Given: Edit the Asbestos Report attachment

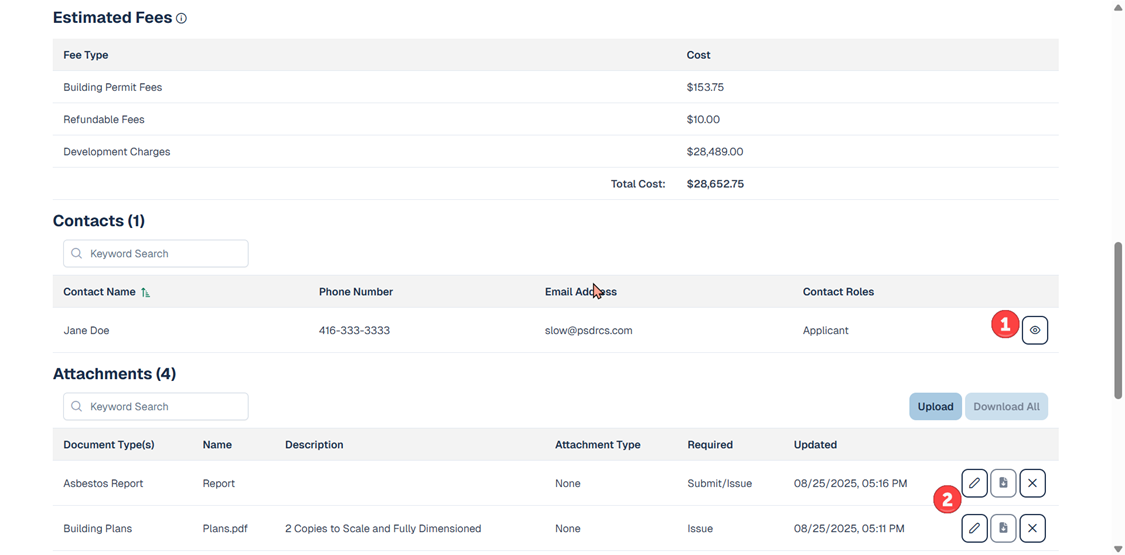Looking at the screenshot, I should point(974,483).
